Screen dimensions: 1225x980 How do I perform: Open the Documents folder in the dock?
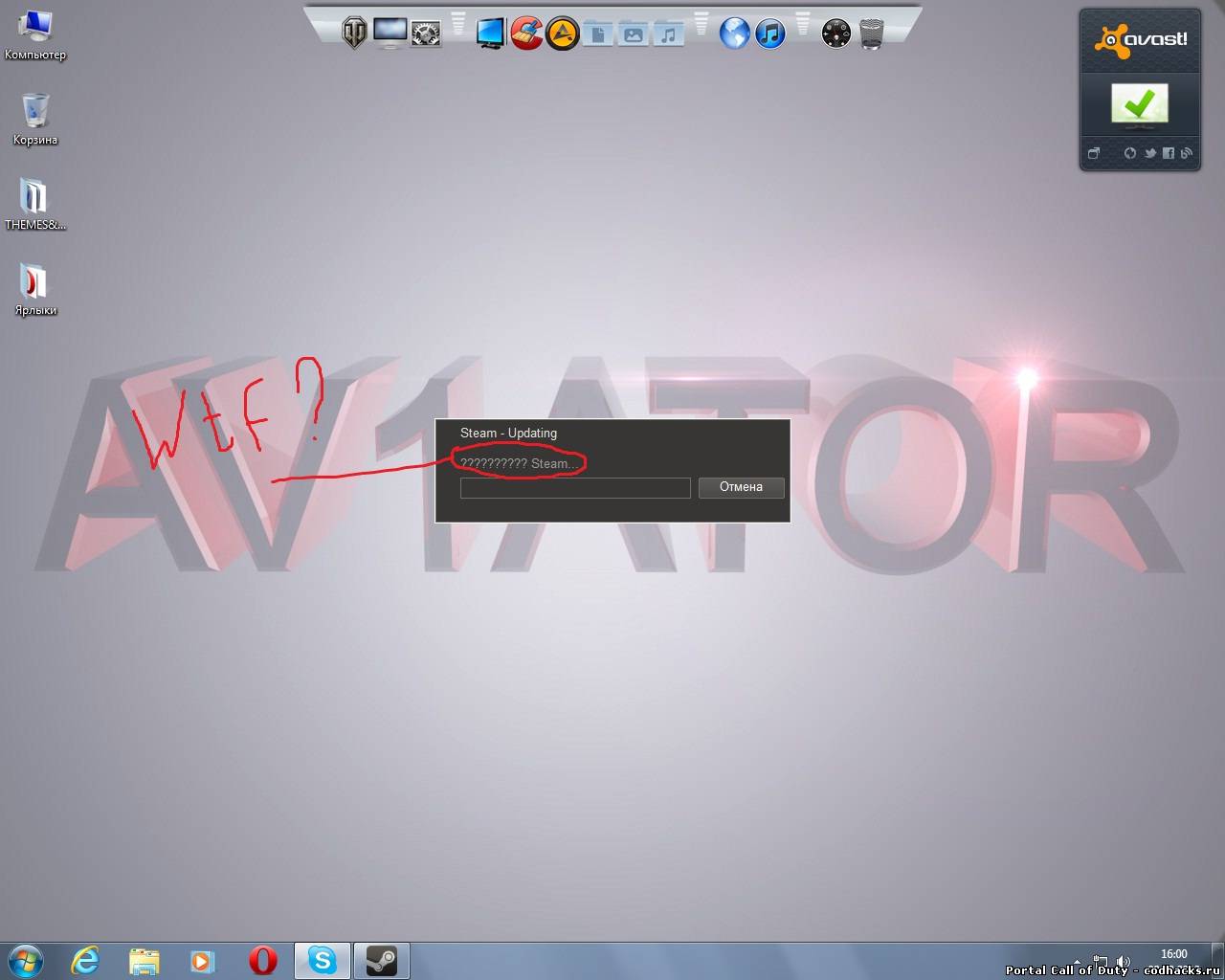click(x=597, y=34)
